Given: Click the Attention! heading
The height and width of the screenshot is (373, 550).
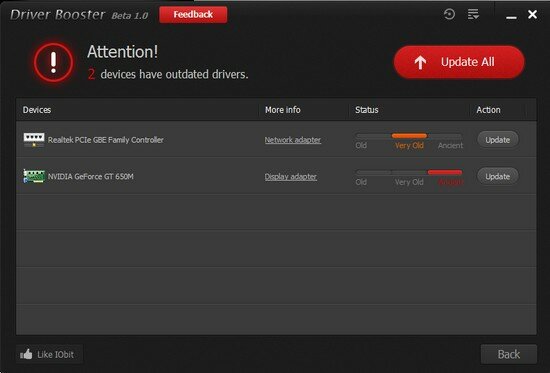Looking at the screenshot, I should click(122, 52).
